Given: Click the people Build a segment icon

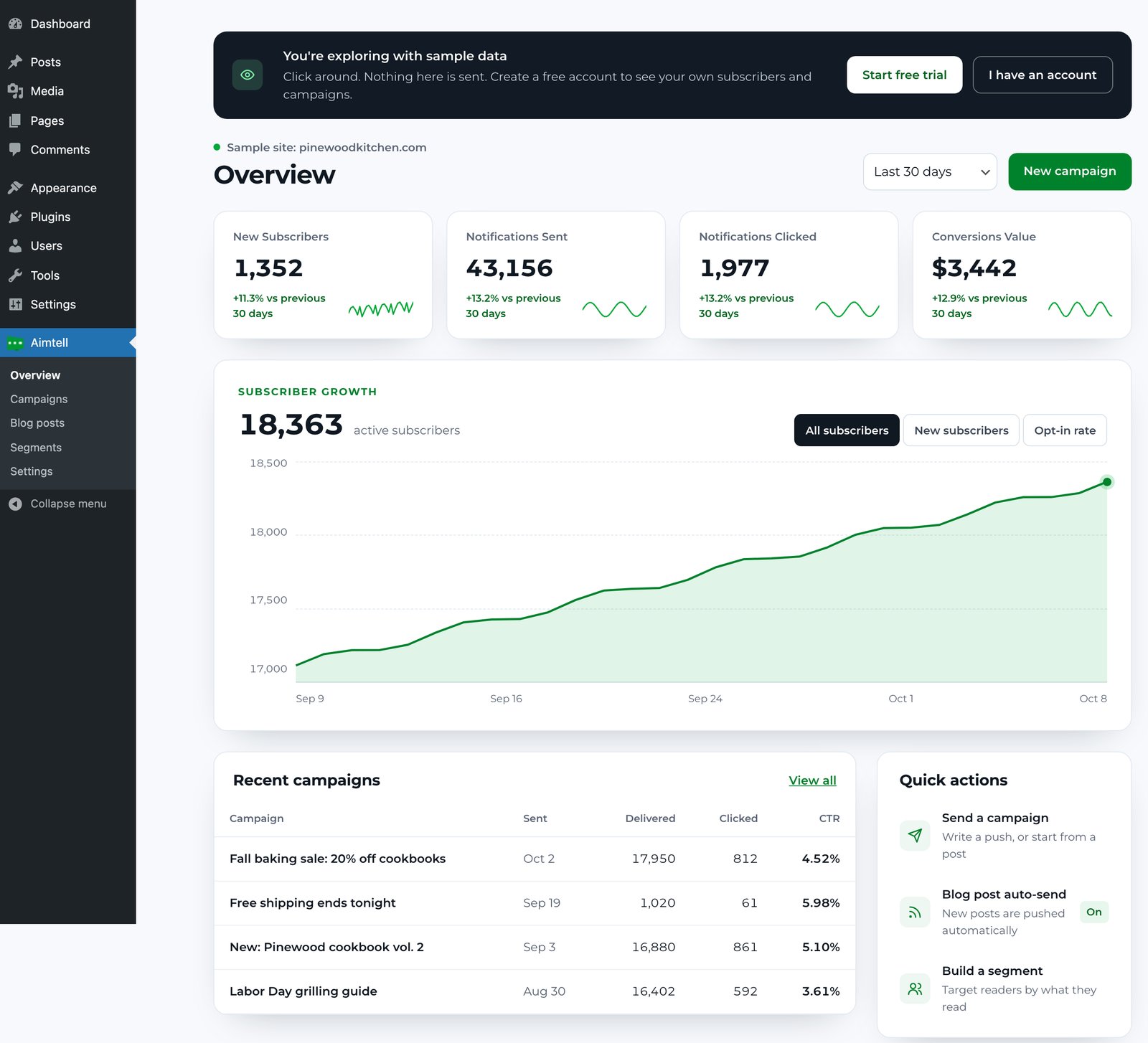Looking at the screenshot, I should tap(915, 988).
